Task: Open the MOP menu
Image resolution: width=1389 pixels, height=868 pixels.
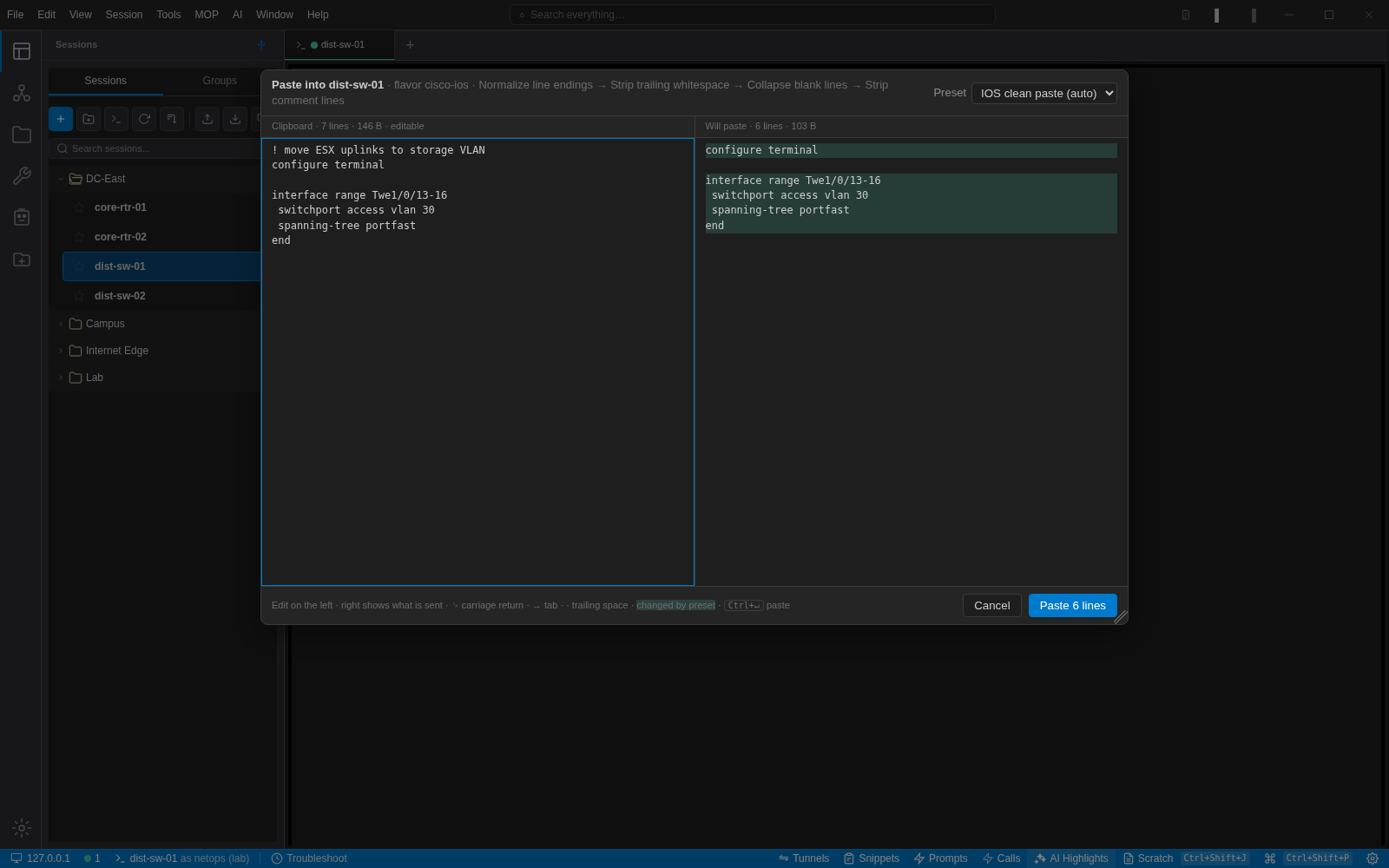Action: click(x=207, y=15)
